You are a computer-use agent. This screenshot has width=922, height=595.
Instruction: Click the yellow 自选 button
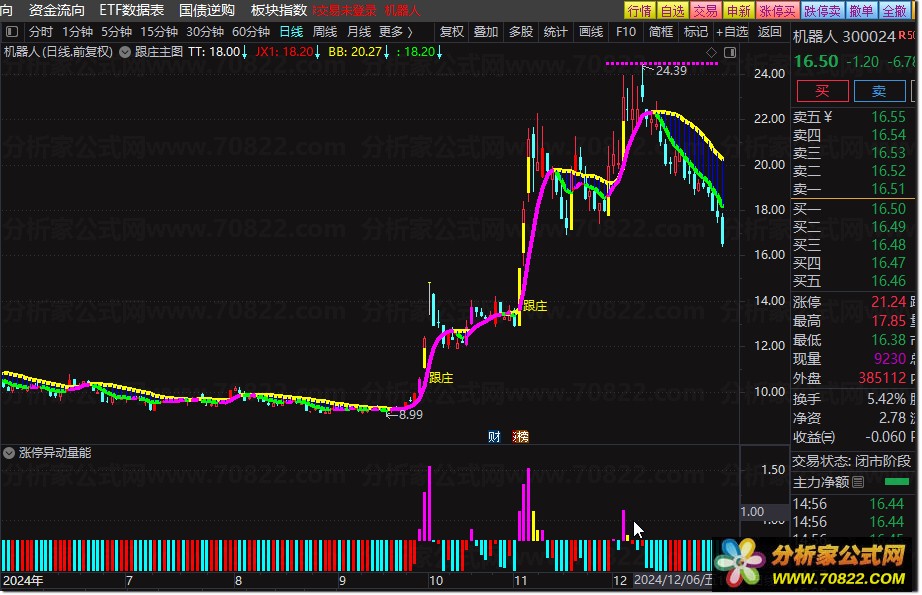click(x=673, y=11)
